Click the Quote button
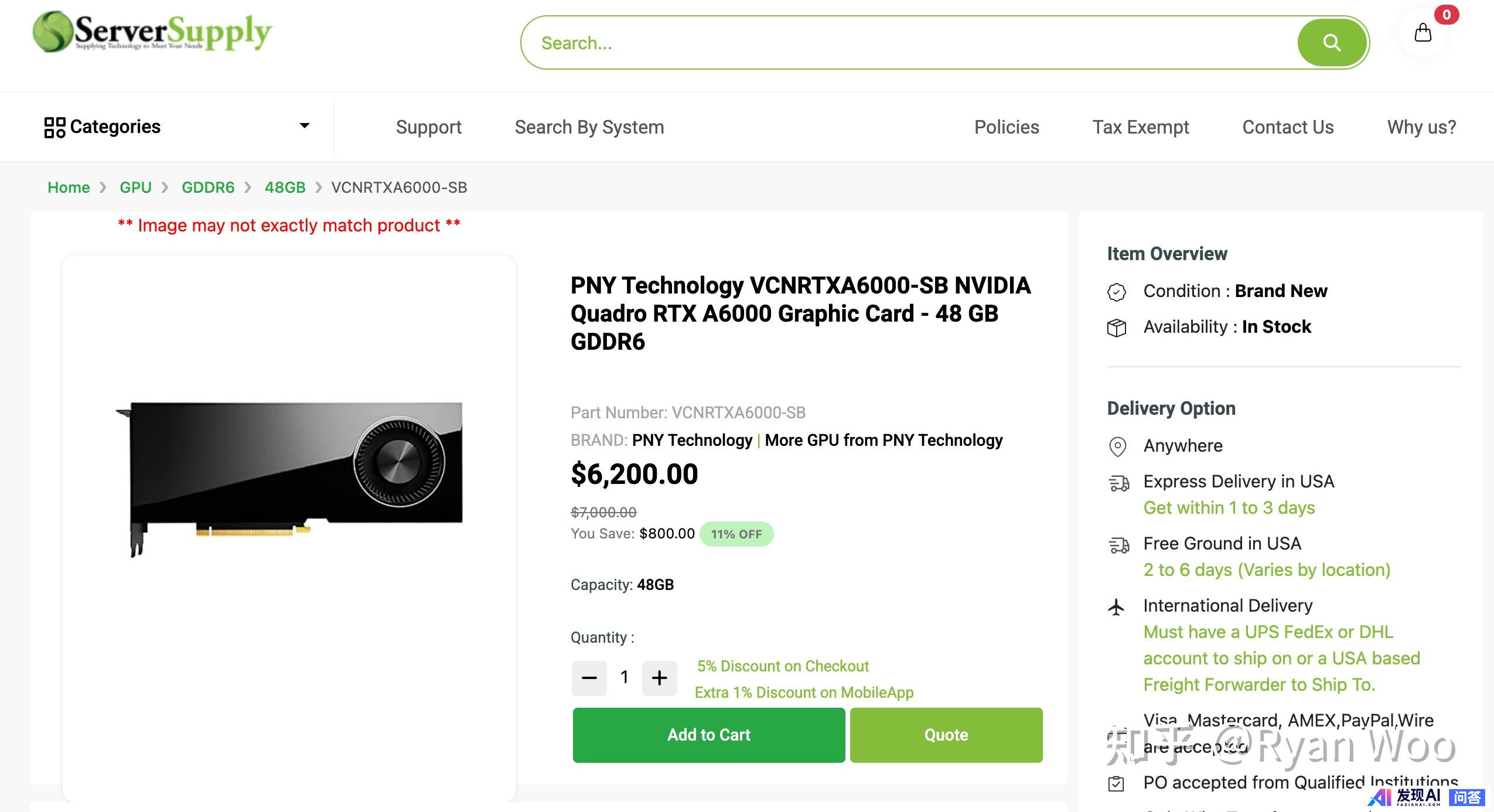1494x812 pixels. 946,735
